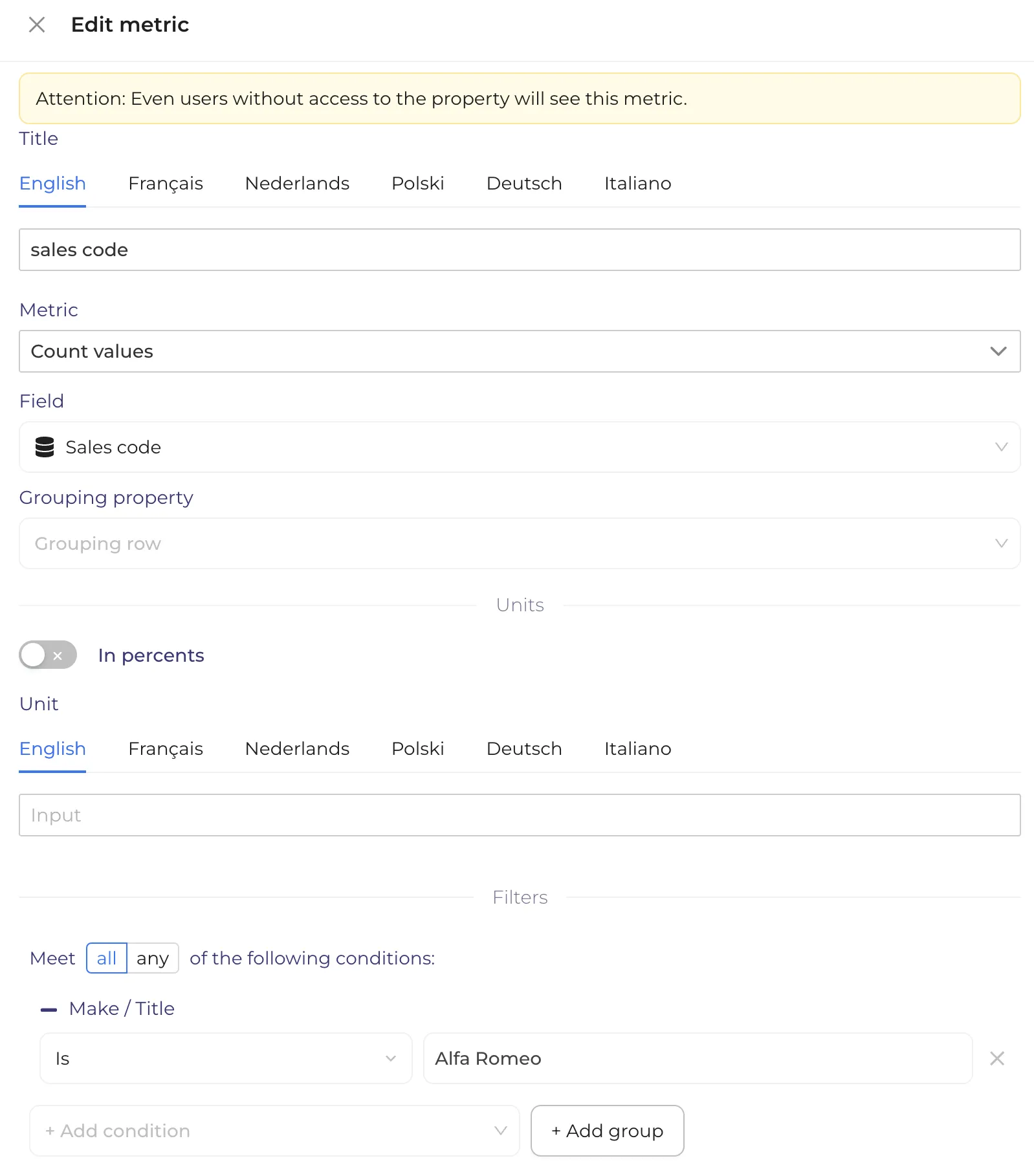Screen dimensions: 1034x1176
Task: Select the English tab under Unit
Action: [52, 749]
